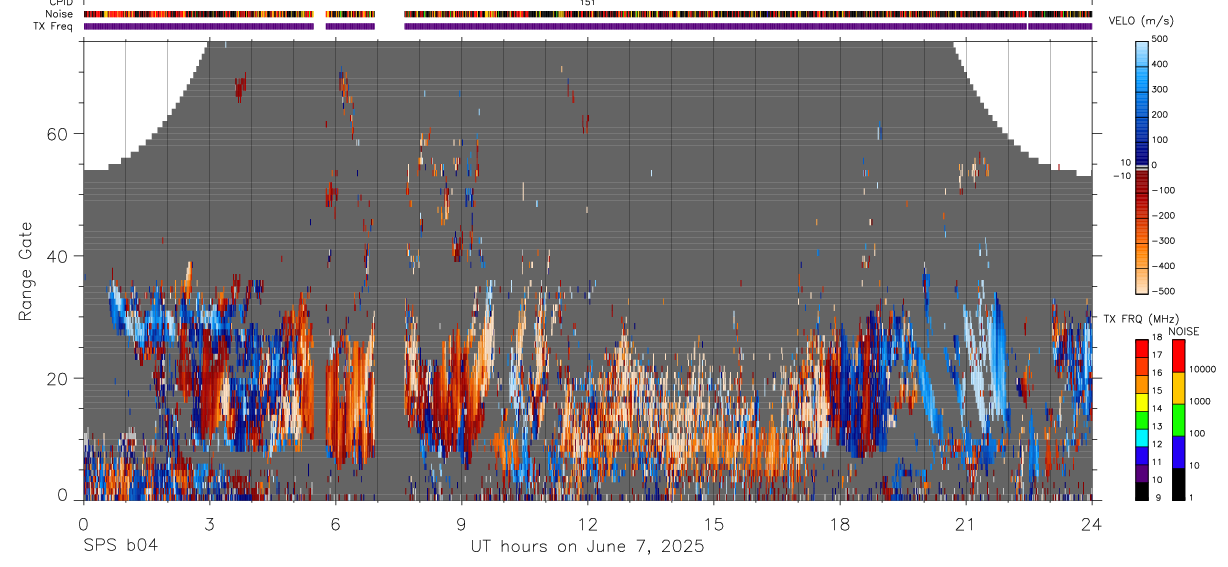The width and height of the screenshot is (1228, 567).
Task: Click the 9 MHz frequency label
Action: pos(1159,497)
